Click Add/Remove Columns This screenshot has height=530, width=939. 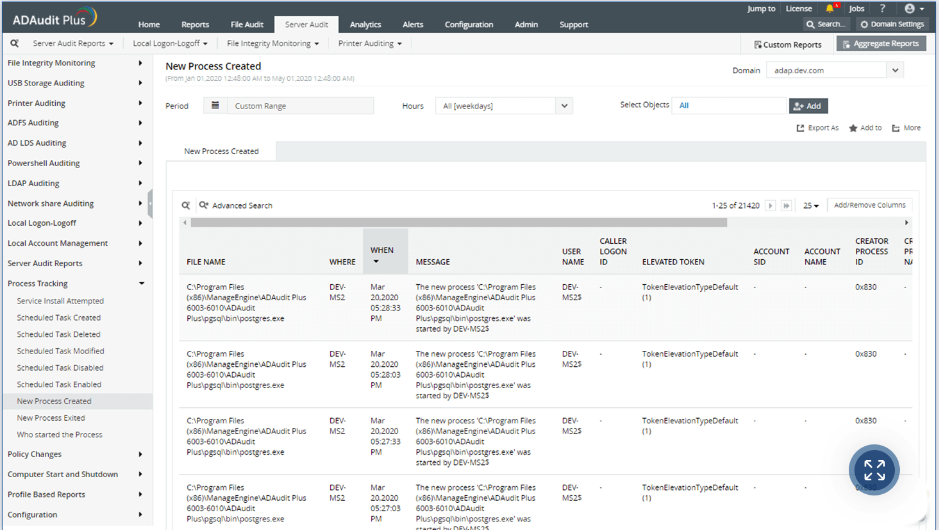(870, 205)
